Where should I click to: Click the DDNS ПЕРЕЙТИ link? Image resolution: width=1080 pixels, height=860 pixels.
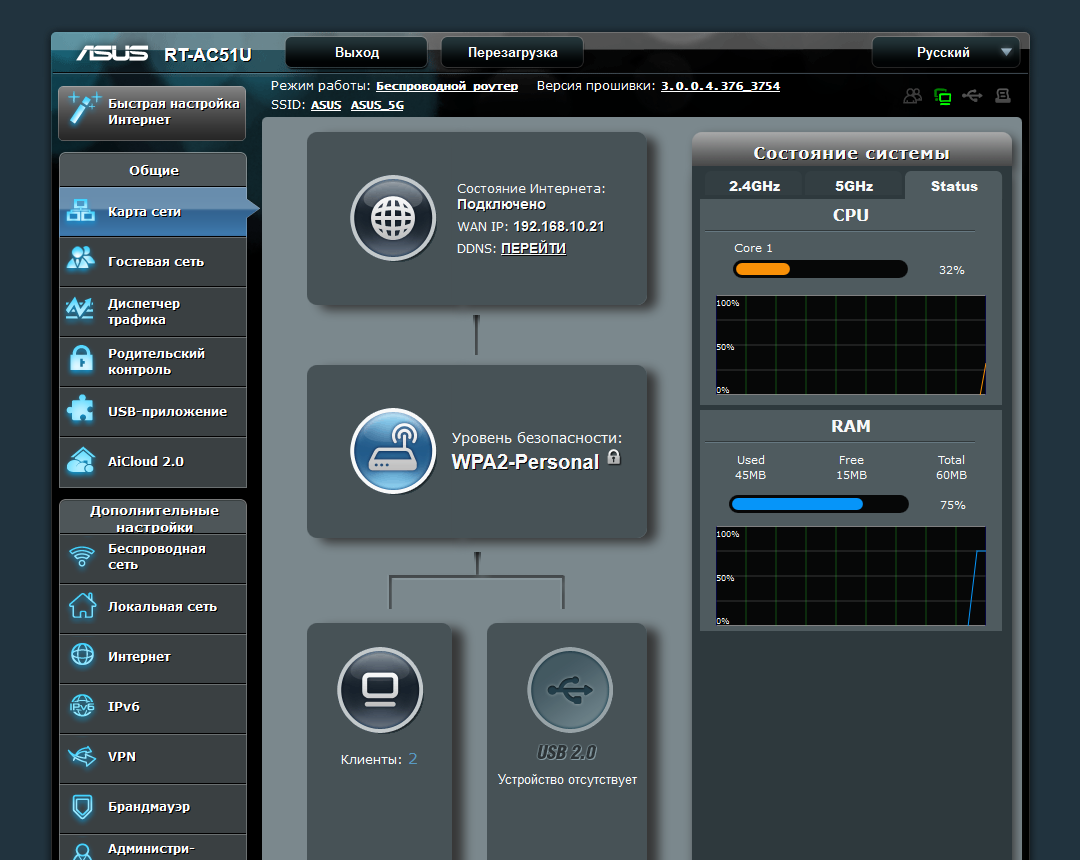(533, 249)
